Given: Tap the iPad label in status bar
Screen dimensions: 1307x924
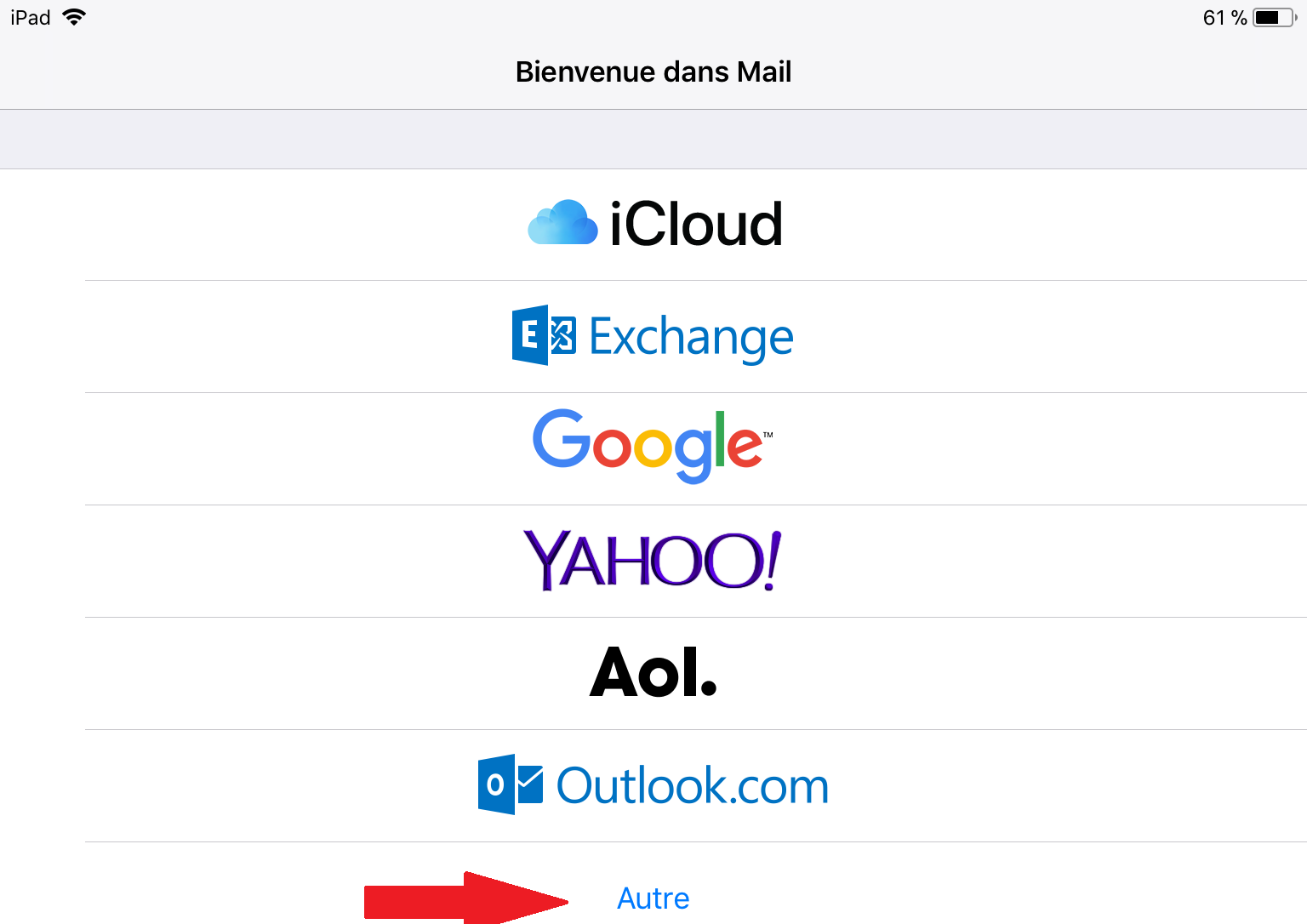Looking at the screenshot, I should point(31,17).
